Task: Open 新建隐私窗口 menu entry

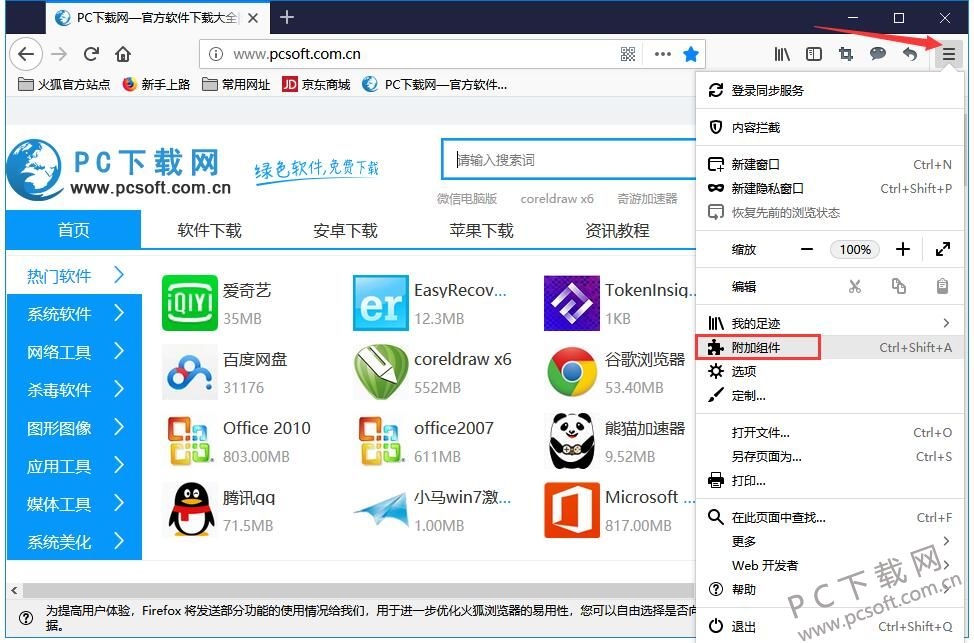Action: point(830,188)
